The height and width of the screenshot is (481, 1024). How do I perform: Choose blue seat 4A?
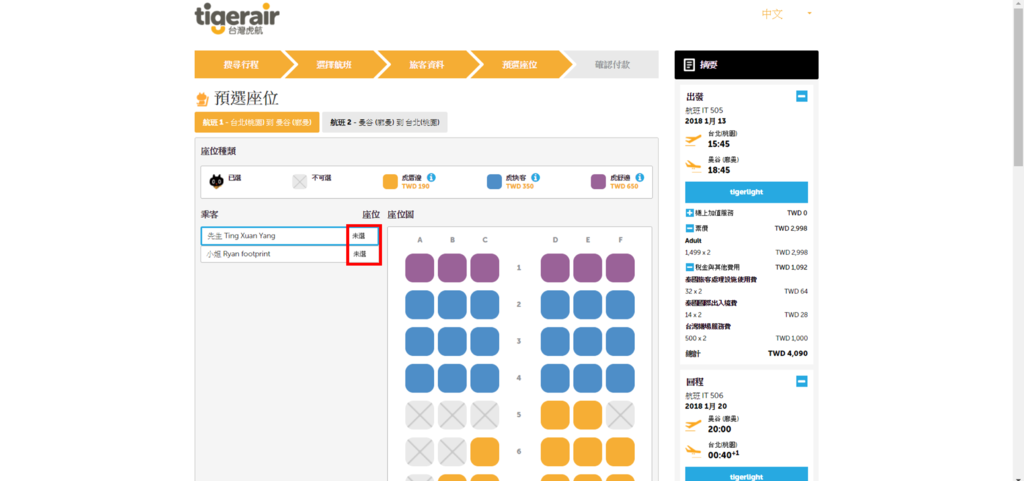(x=420, y=378)
